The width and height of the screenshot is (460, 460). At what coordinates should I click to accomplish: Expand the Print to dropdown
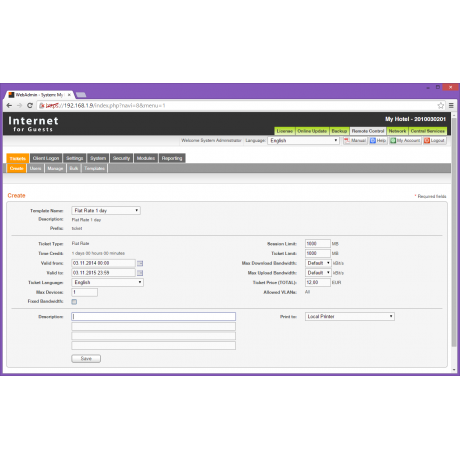350,316
